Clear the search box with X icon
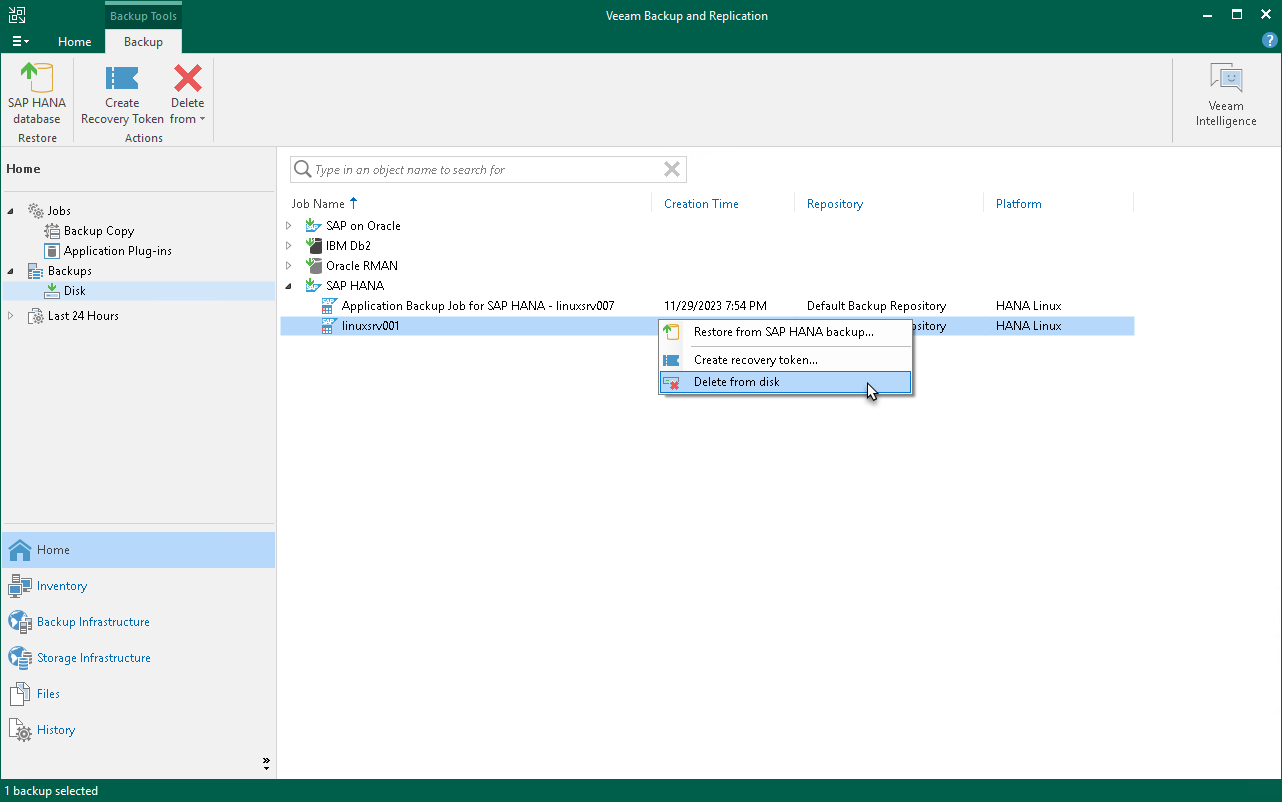Image resolution: width=1282 pixels, height=802 pixels. [672, 169]
